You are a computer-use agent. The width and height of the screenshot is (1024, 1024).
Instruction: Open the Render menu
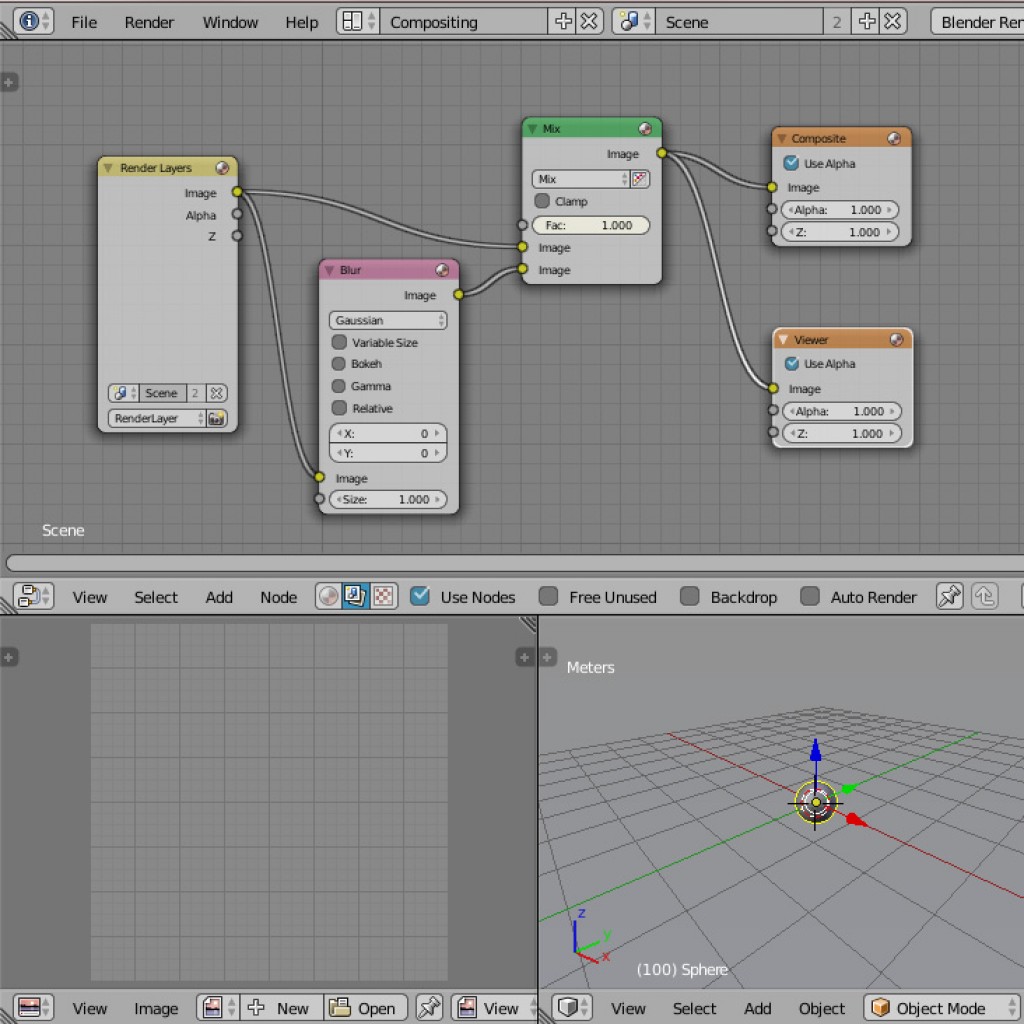pyautogui.click(x=148, y=21)
